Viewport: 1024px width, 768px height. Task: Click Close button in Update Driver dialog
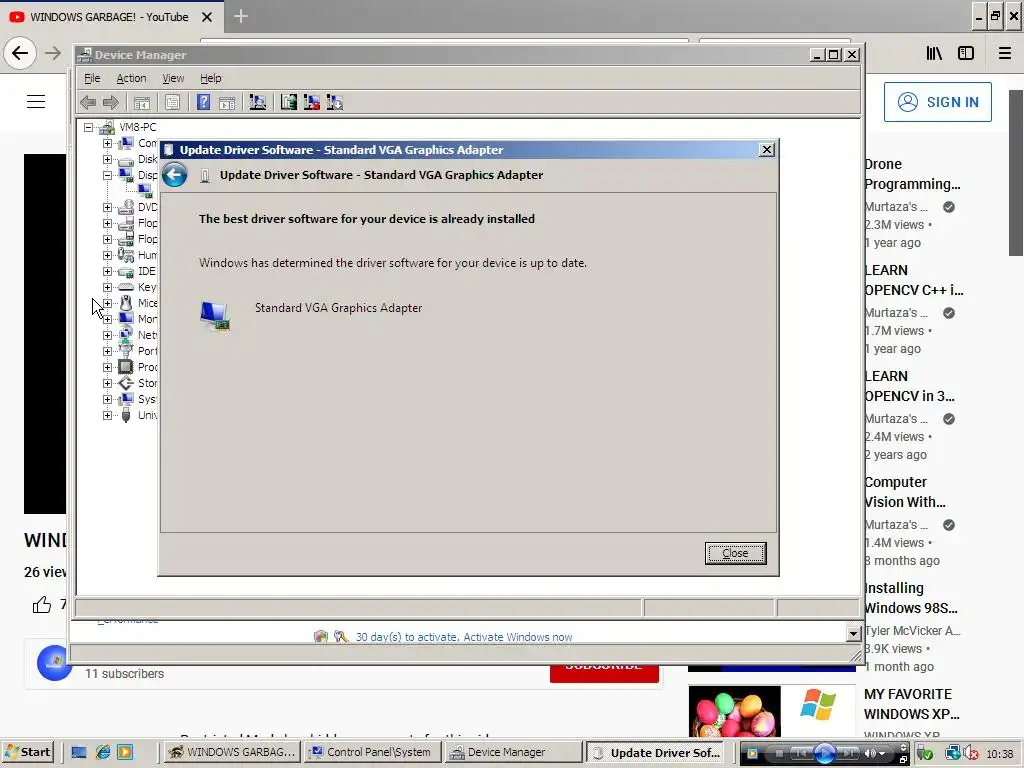[735, 553]
